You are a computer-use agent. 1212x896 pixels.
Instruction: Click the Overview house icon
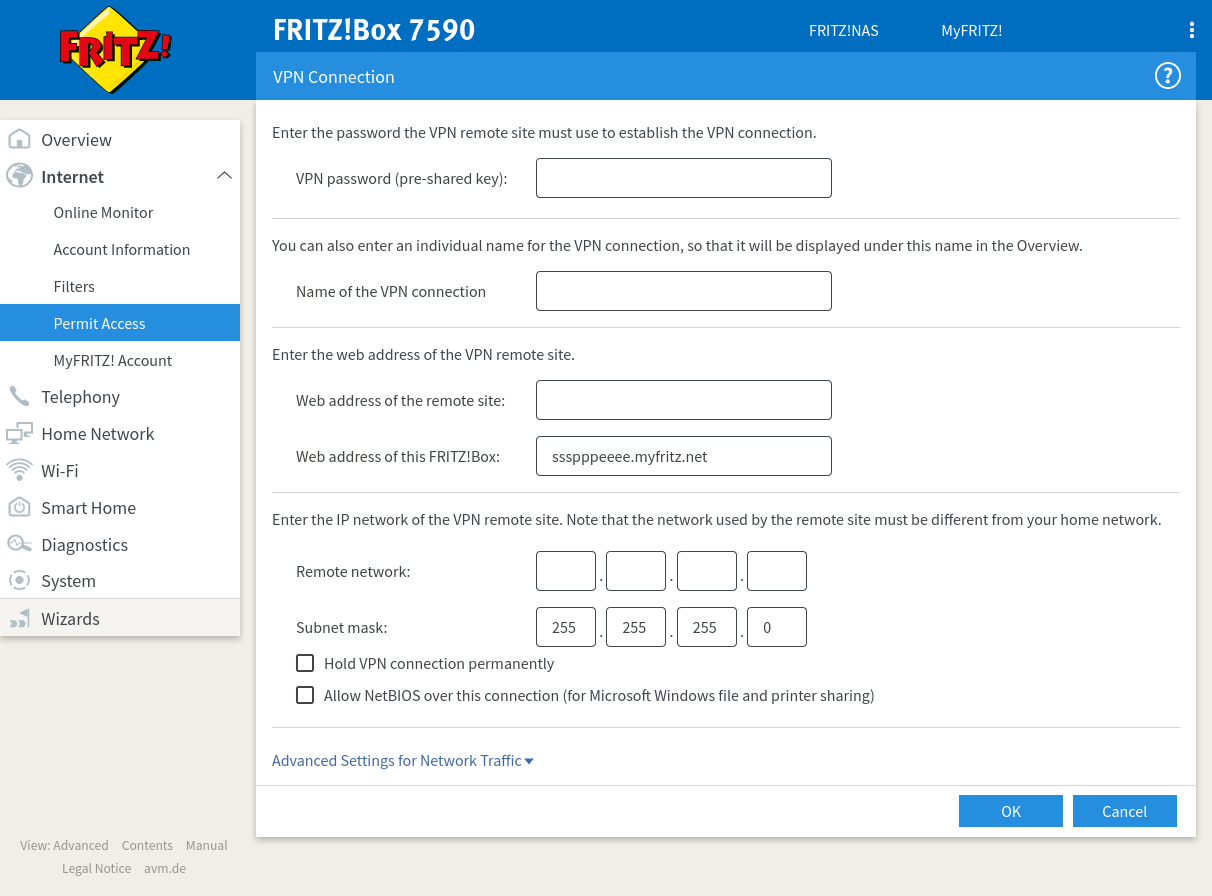(19, 140)
